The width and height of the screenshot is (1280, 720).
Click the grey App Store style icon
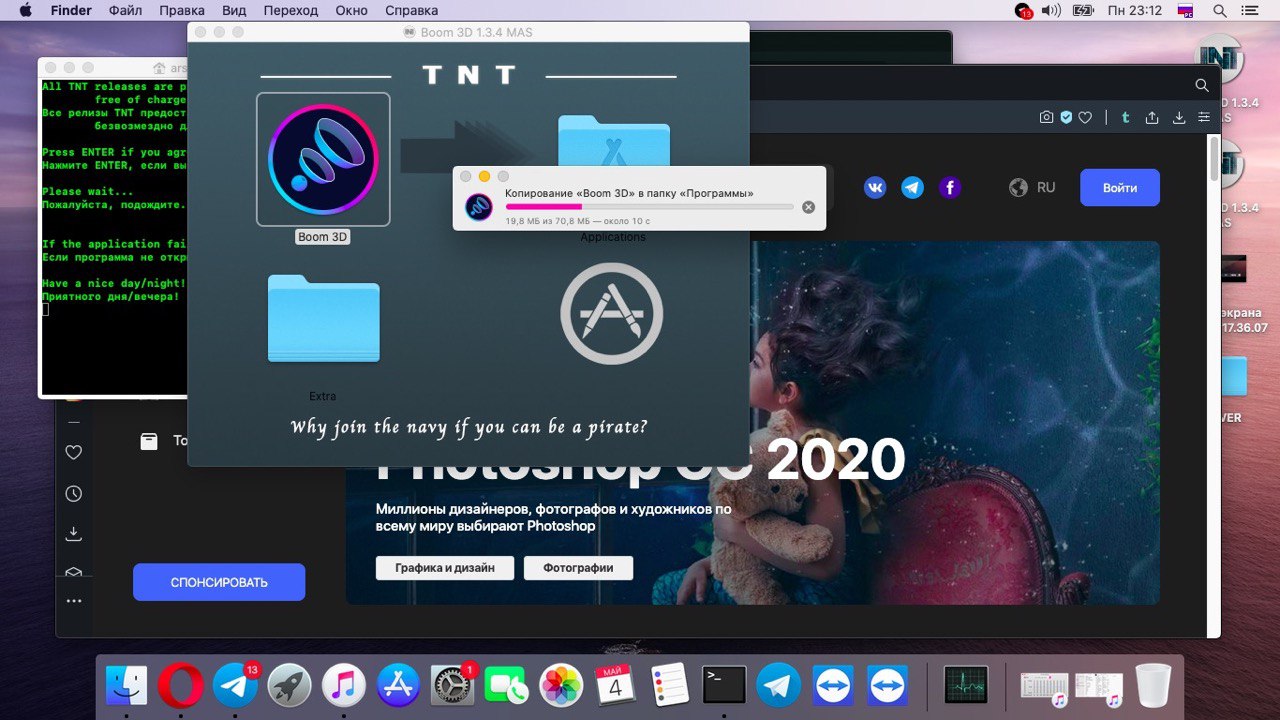pyautogui.click(x=611, y=313)
